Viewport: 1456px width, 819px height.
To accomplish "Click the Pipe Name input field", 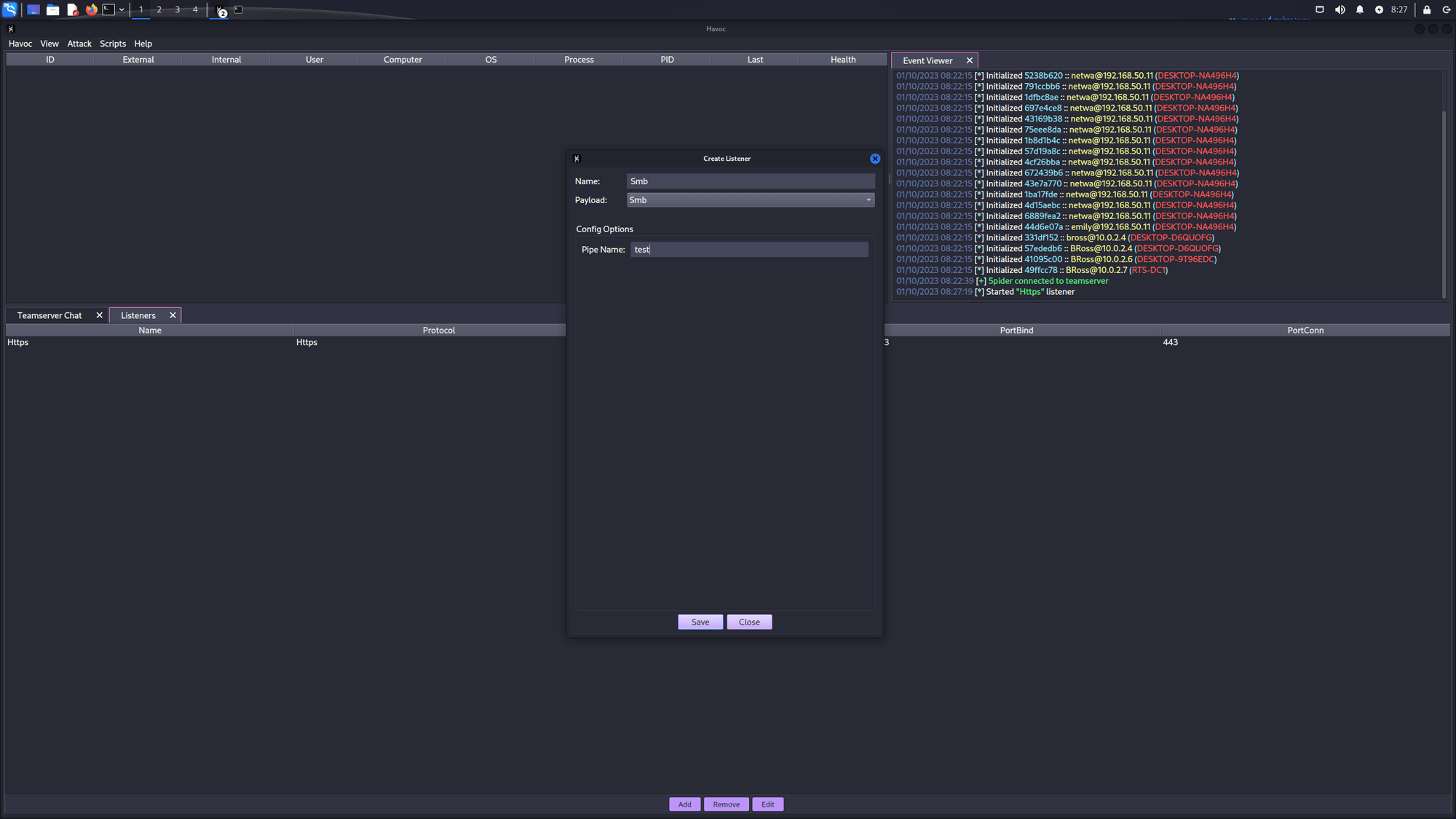I will [749, 250].
